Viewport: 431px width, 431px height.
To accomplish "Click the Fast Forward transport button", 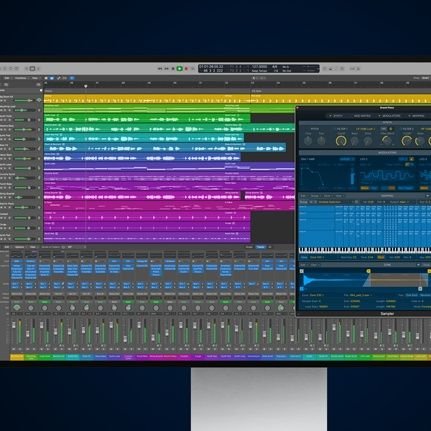I will [166, 69].
